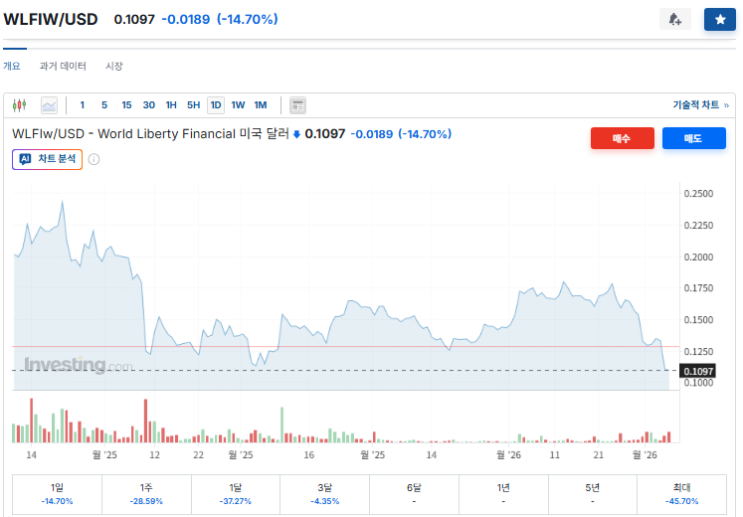The height and width of the screenshot is (517, 743).
Task: Select the area chart type icon
Action: [x=49, y=105]
